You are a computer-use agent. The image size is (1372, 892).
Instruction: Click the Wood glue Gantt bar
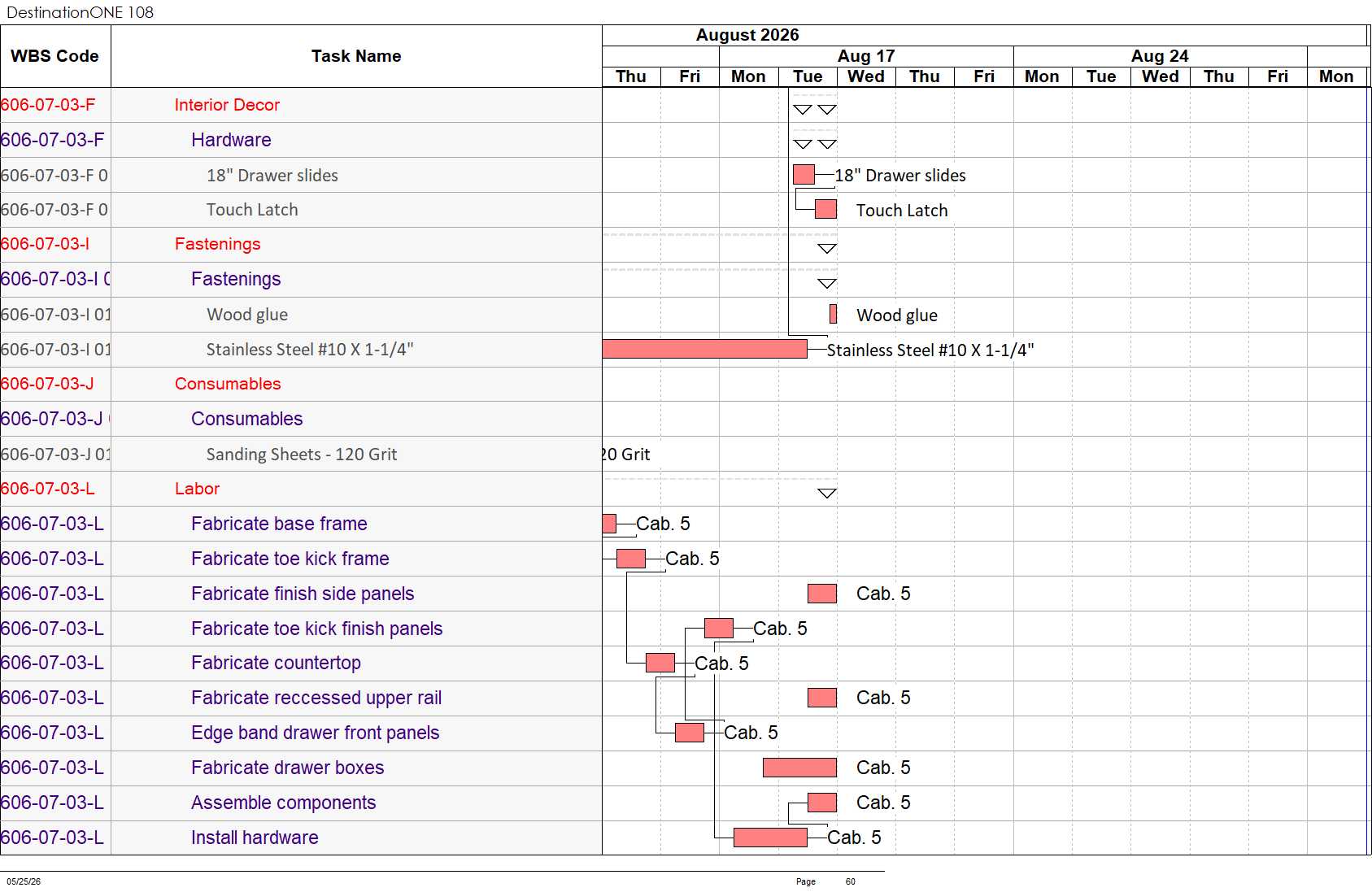pyautogui.click(x=833, y=314)
